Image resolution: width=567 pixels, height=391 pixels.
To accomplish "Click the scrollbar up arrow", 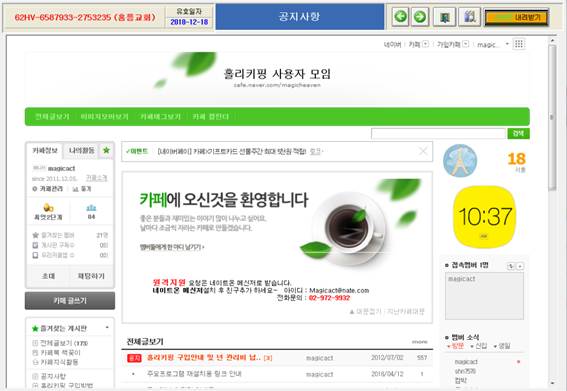I will pos(552,41).
